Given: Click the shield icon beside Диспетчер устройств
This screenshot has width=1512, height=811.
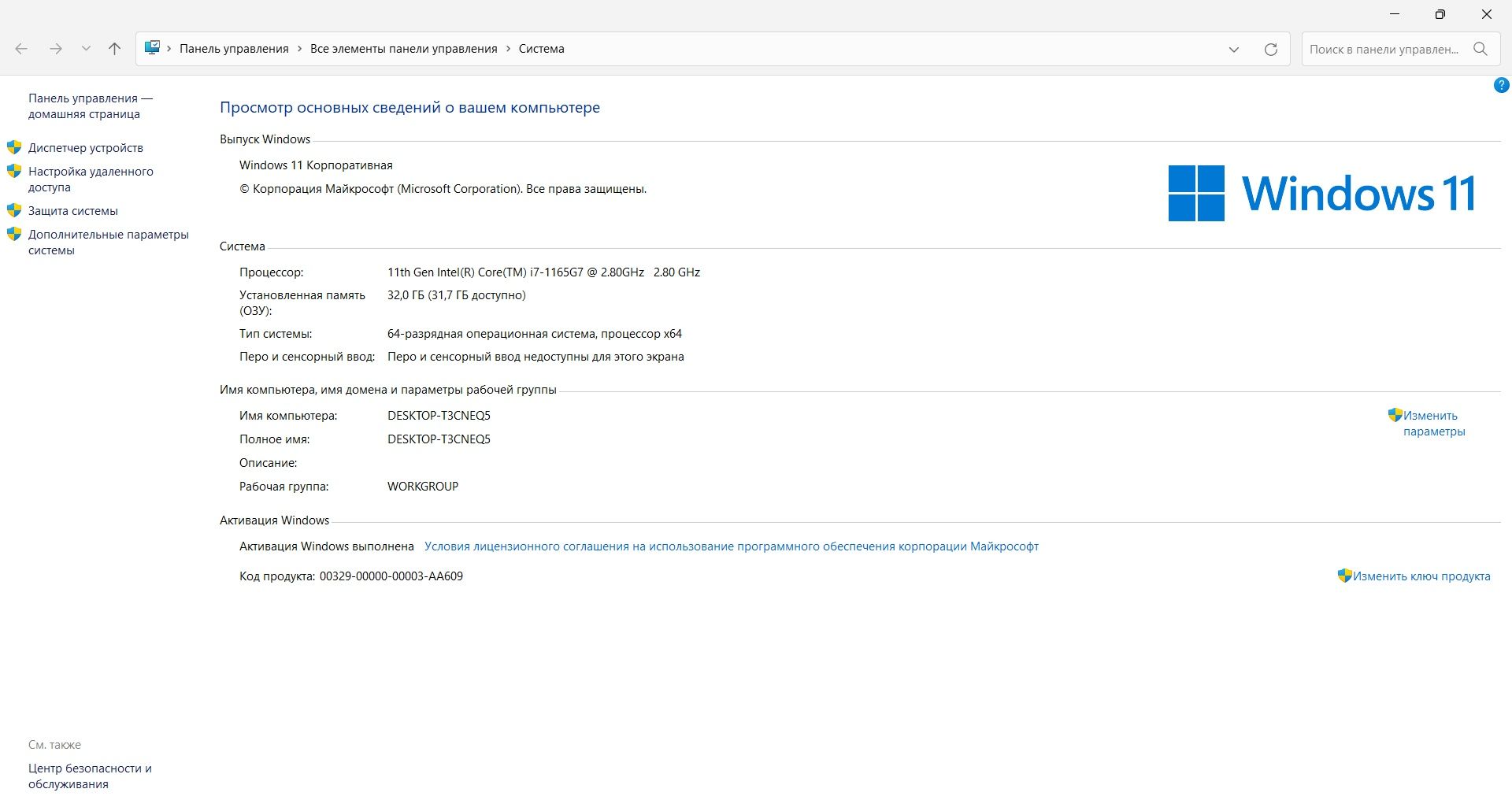Looking at the screenshot, I should 14,147.
